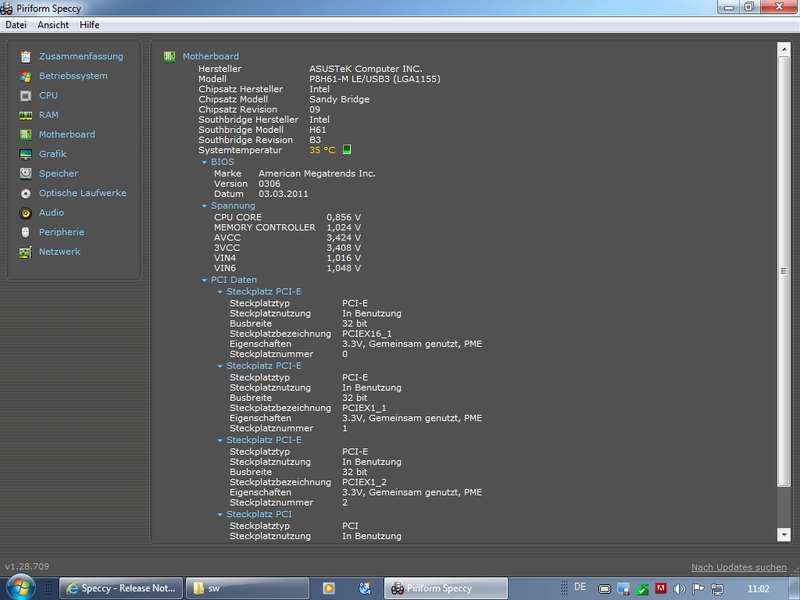Collapse the Steckplatz PCI section
This screenshot has width=800, height=600.
point(220,514)
